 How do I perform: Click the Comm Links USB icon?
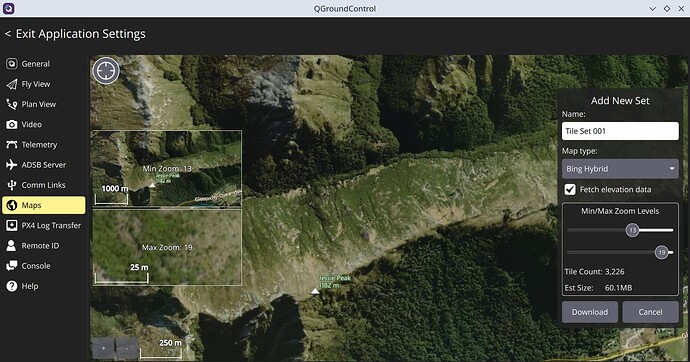pos(11,185)
